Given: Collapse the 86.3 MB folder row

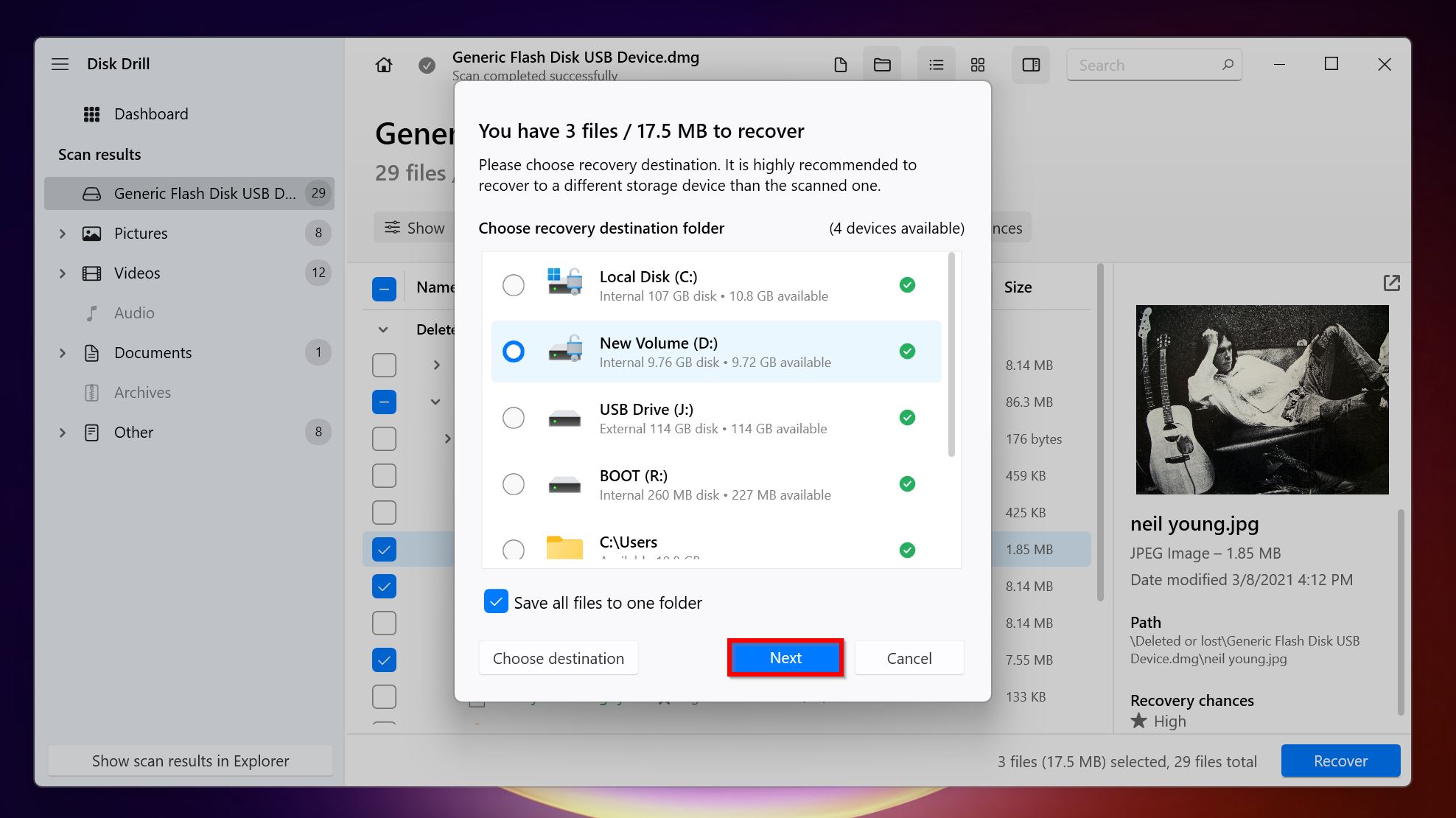Looking at the screenshot, I should pos(435,402).
